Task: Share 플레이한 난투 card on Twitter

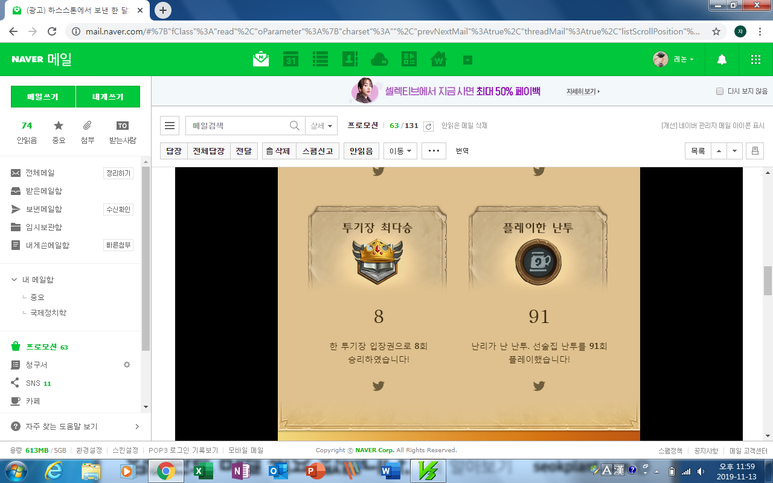Action: pyautogui.click(x=539, y=385)
